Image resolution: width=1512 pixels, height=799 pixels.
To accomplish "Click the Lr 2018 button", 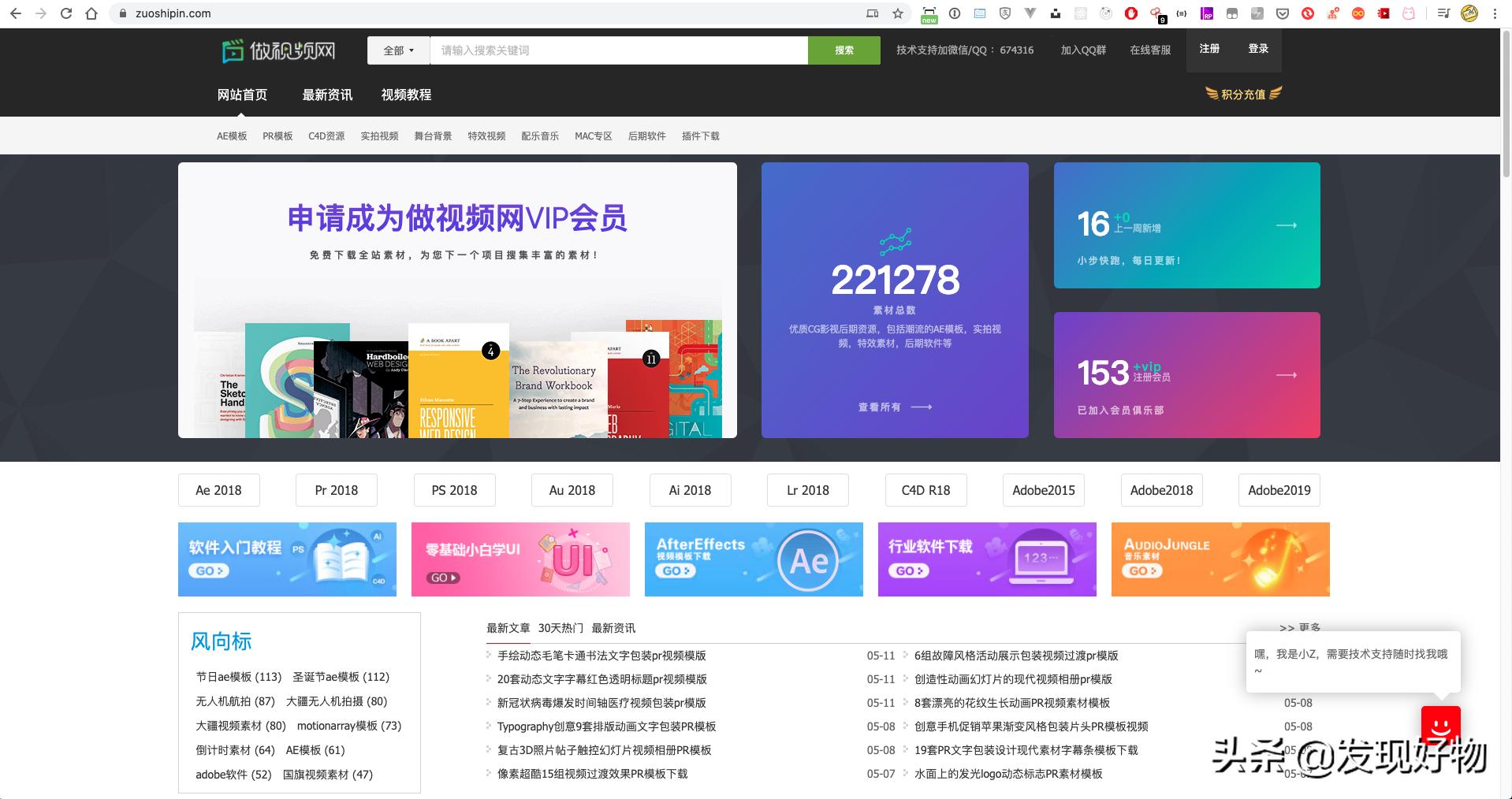I will (x=807, y=490).
